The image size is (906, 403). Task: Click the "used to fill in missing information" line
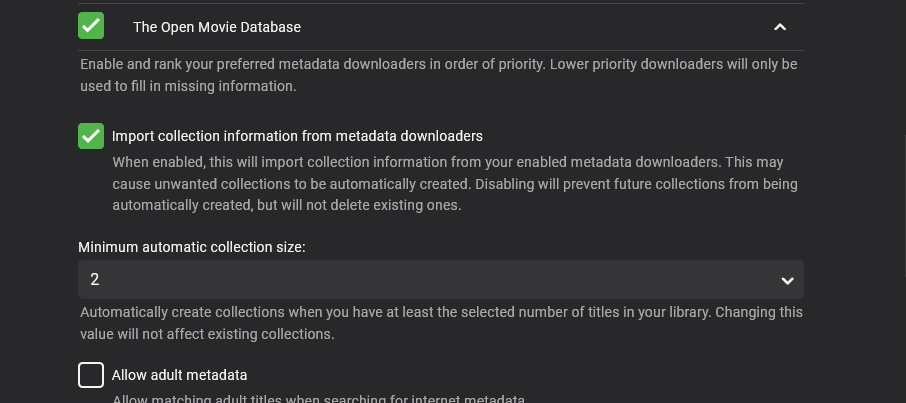click(188, 86)
